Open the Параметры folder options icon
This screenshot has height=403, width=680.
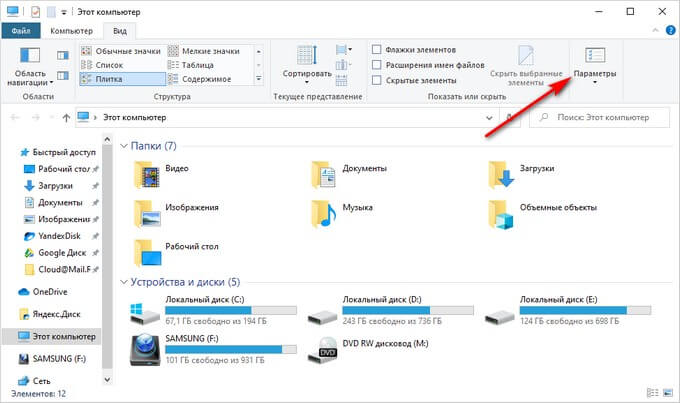point(595,54)
